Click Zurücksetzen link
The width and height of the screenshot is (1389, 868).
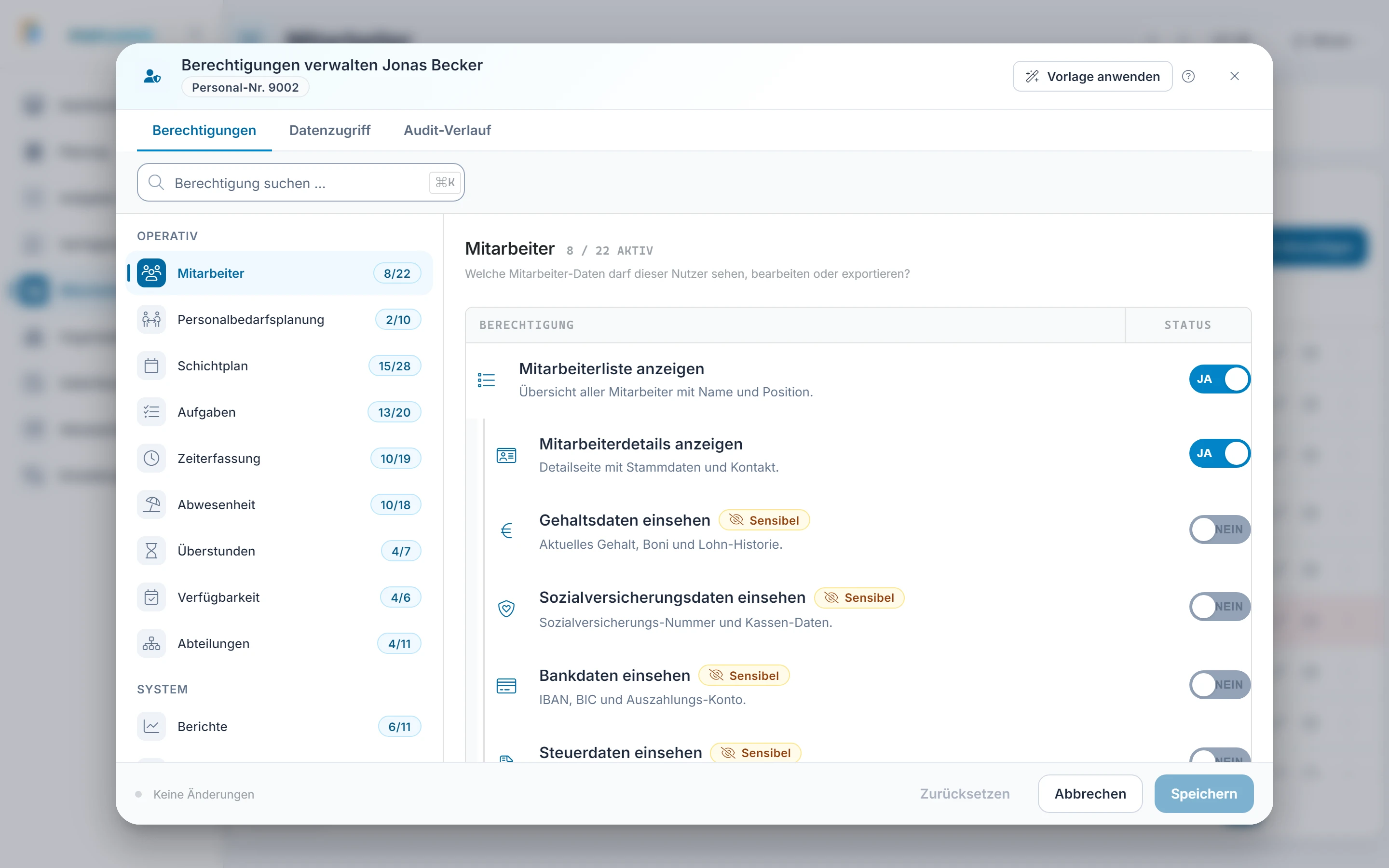pos(965,794)
